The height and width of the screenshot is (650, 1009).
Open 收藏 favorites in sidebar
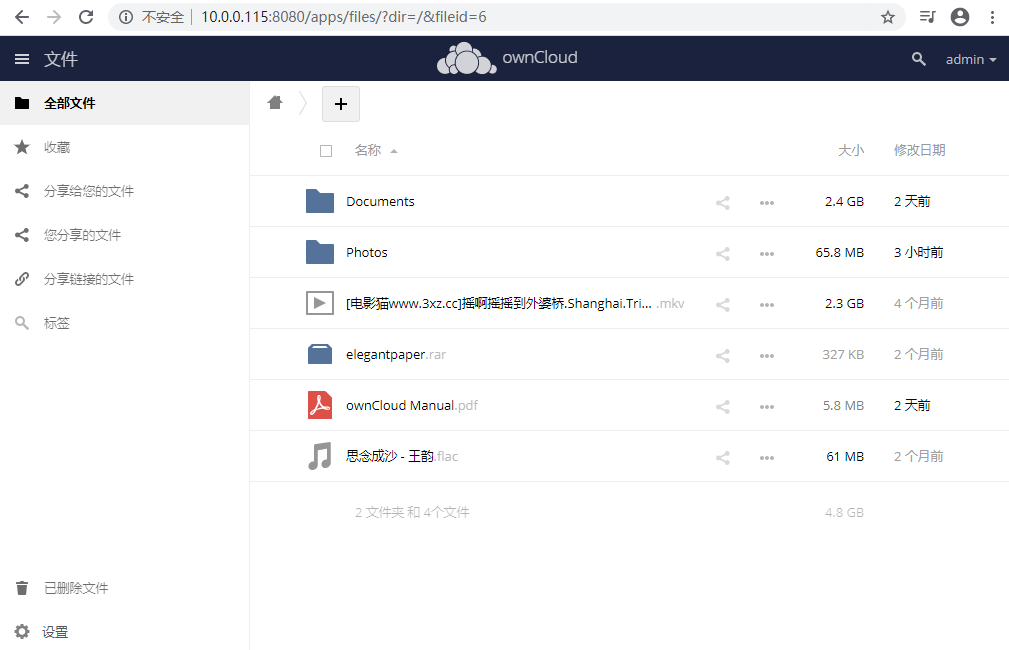pos(124,147)
